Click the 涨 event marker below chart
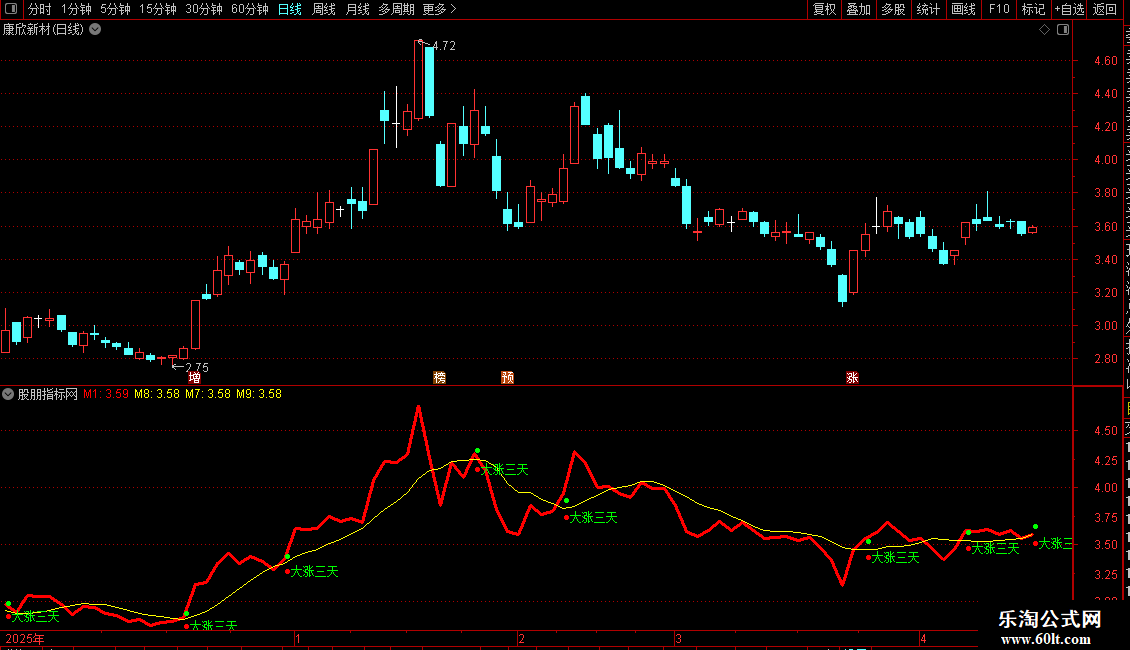This screenshot has height=650, width=1130. click(x=852, y=378)
